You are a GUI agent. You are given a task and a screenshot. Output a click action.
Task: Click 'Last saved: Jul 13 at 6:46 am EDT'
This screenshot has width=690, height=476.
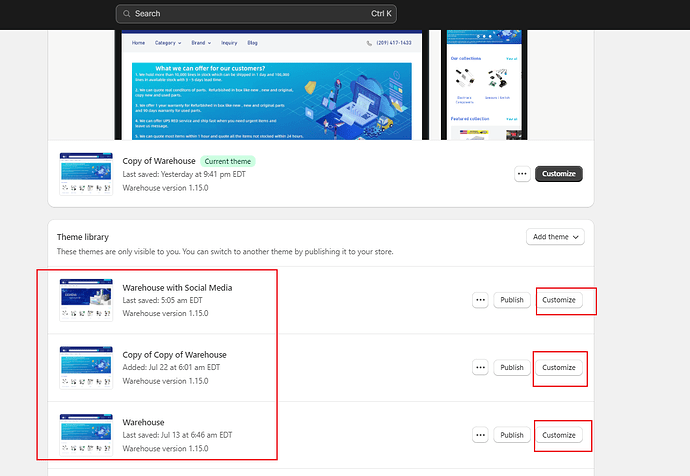[x=177, y=435]
